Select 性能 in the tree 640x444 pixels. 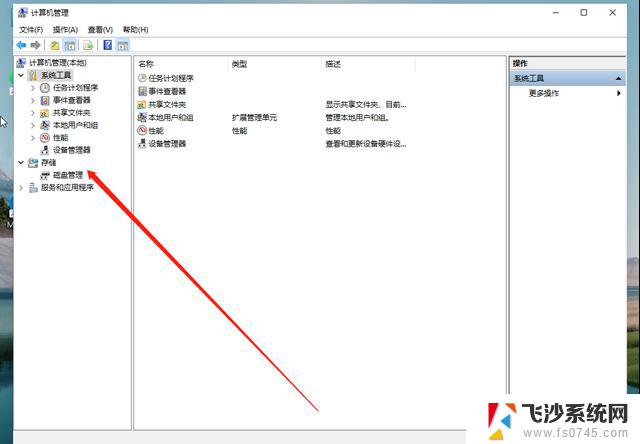(x=60, y=138)
